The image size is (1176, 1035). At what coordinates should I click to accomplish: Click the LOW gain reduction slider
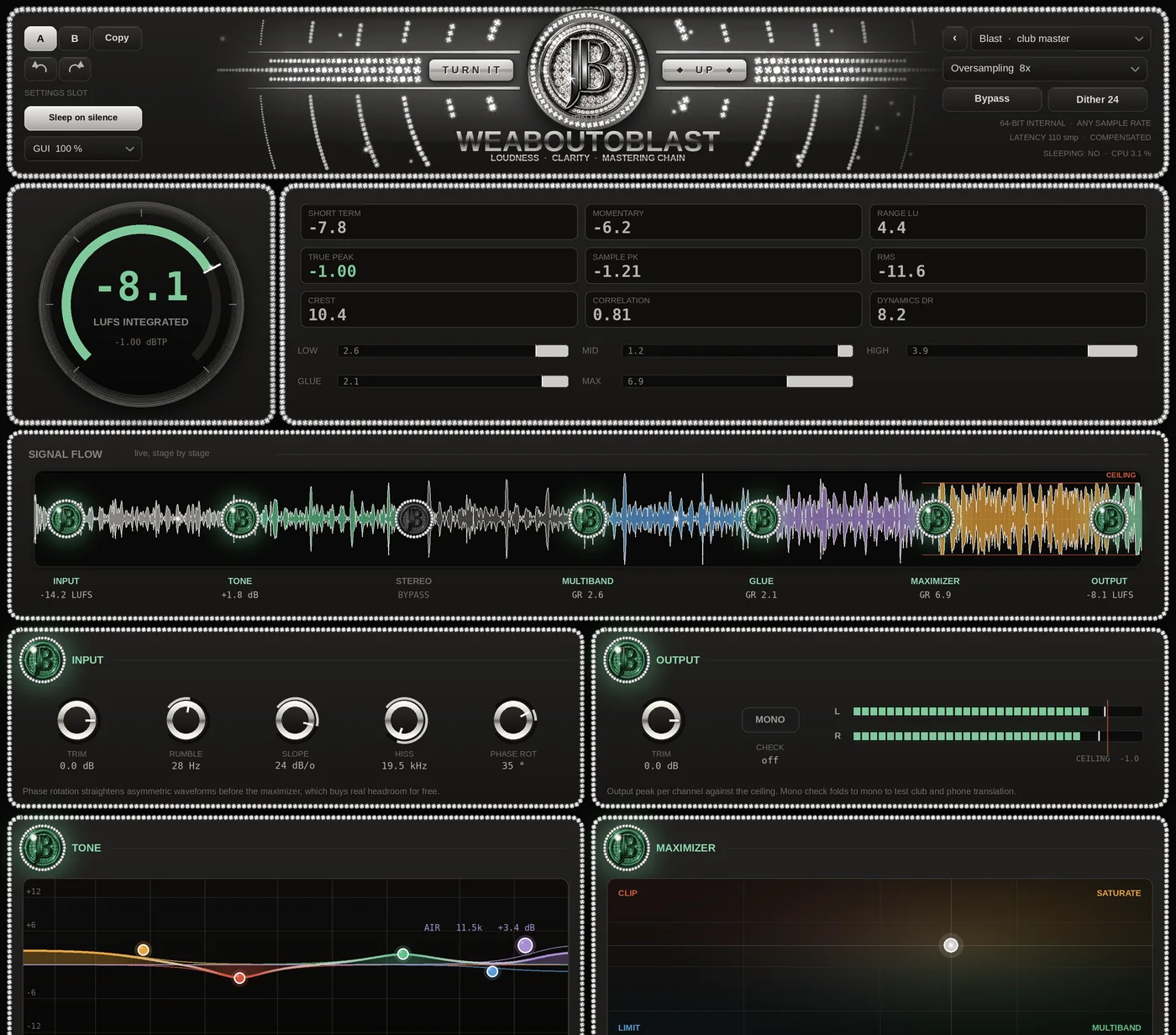[x=454, y=350]
